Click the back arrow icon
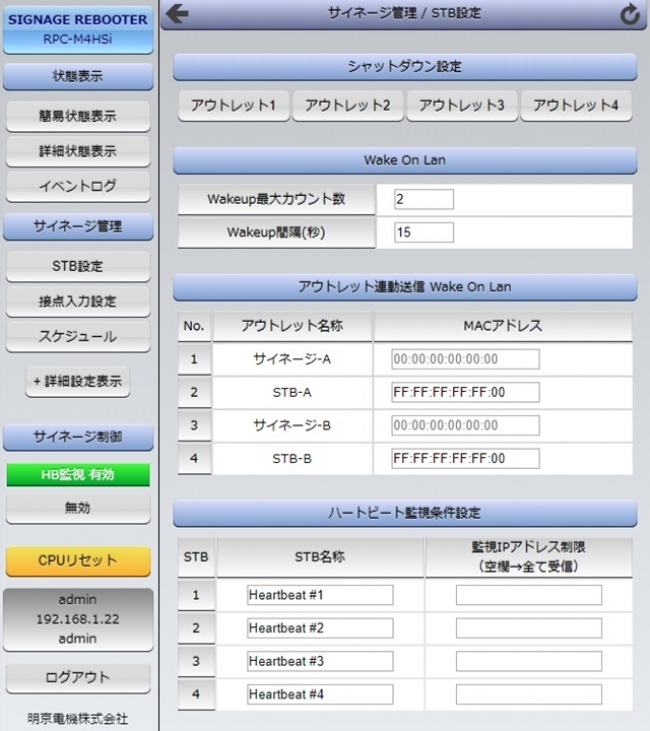The height and width of the screenshot is (731, 650). coord(178,13)
